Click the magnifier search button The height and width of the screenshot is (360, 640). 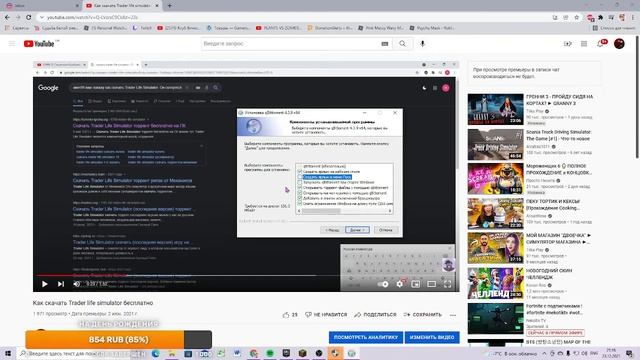pos(402,44)
